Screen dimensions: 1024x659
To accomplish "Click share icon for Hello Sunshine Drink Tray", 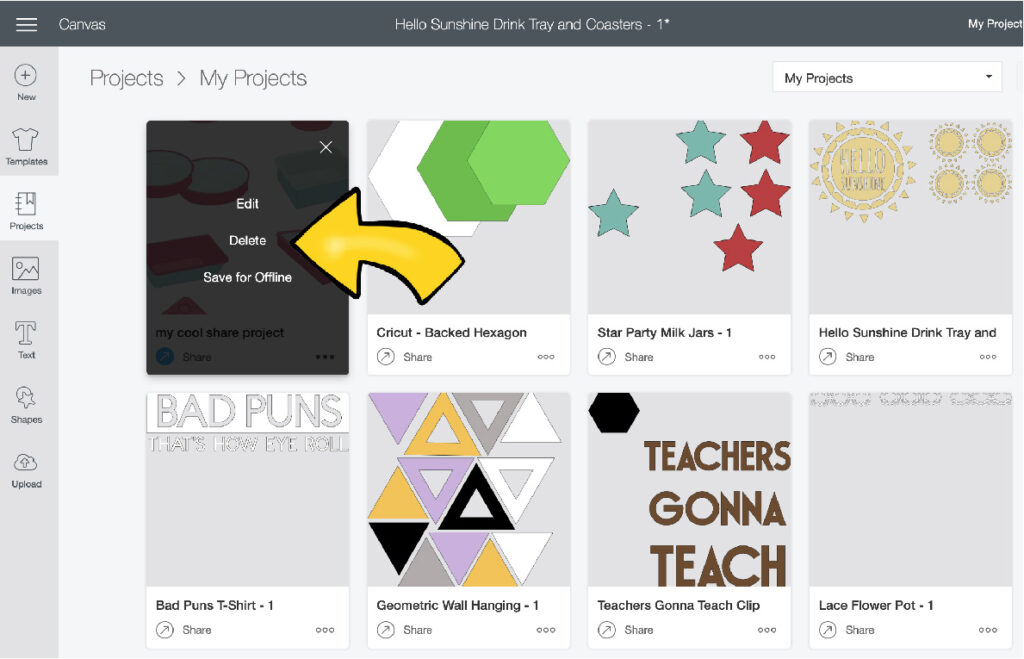I will [x=828, y=357].
